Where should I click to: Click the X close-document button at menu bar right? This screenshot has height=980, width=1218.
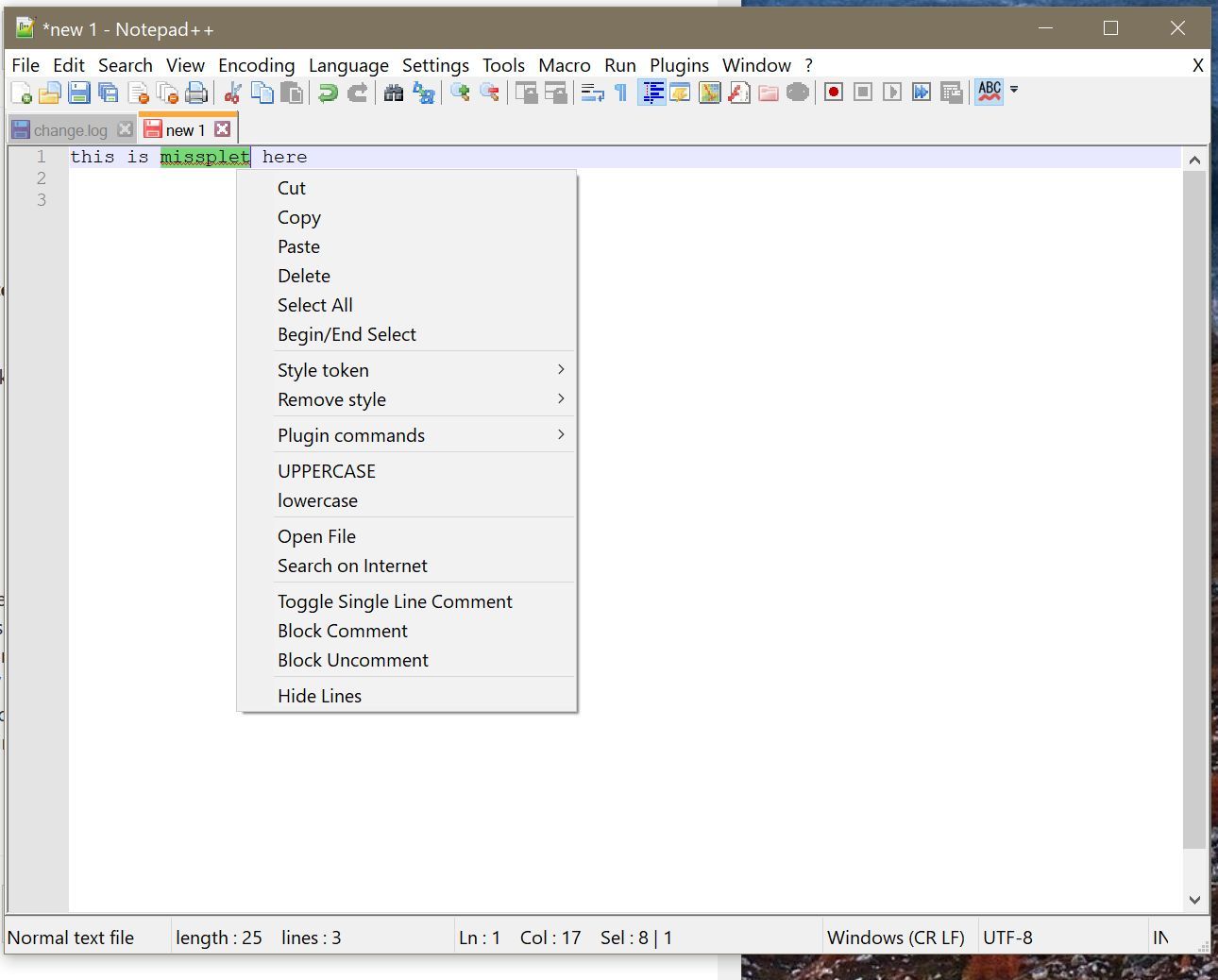coord(1197,65)
